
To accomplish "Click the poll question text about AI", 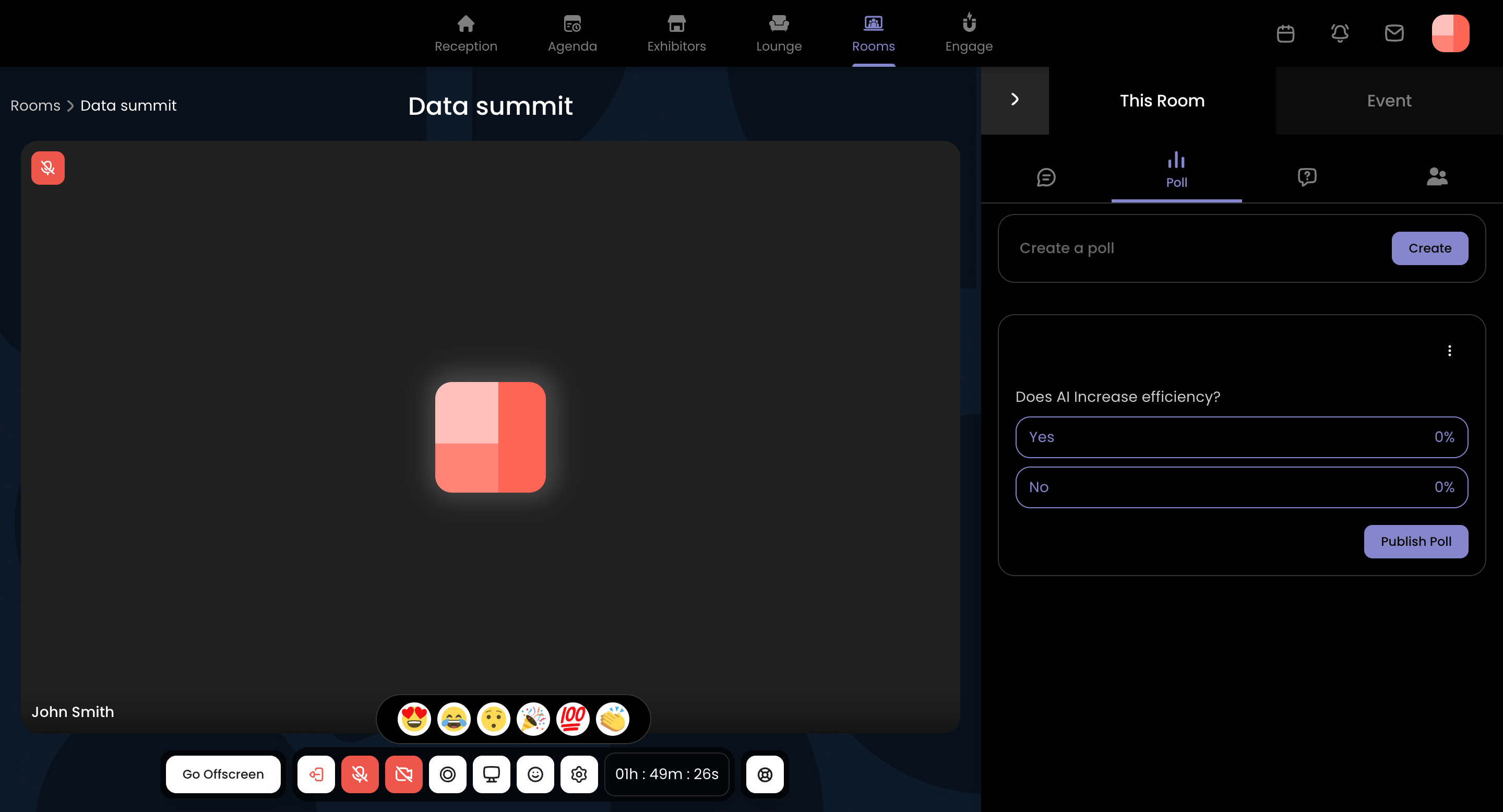I will click(x=1118, y=397).
